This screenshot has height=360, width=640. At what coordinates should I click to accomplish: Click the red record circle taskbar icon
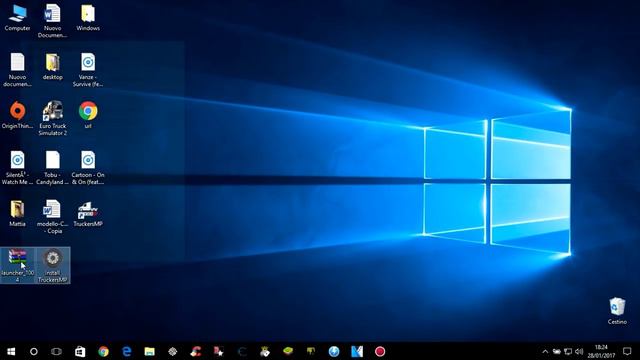coord(380,351)
